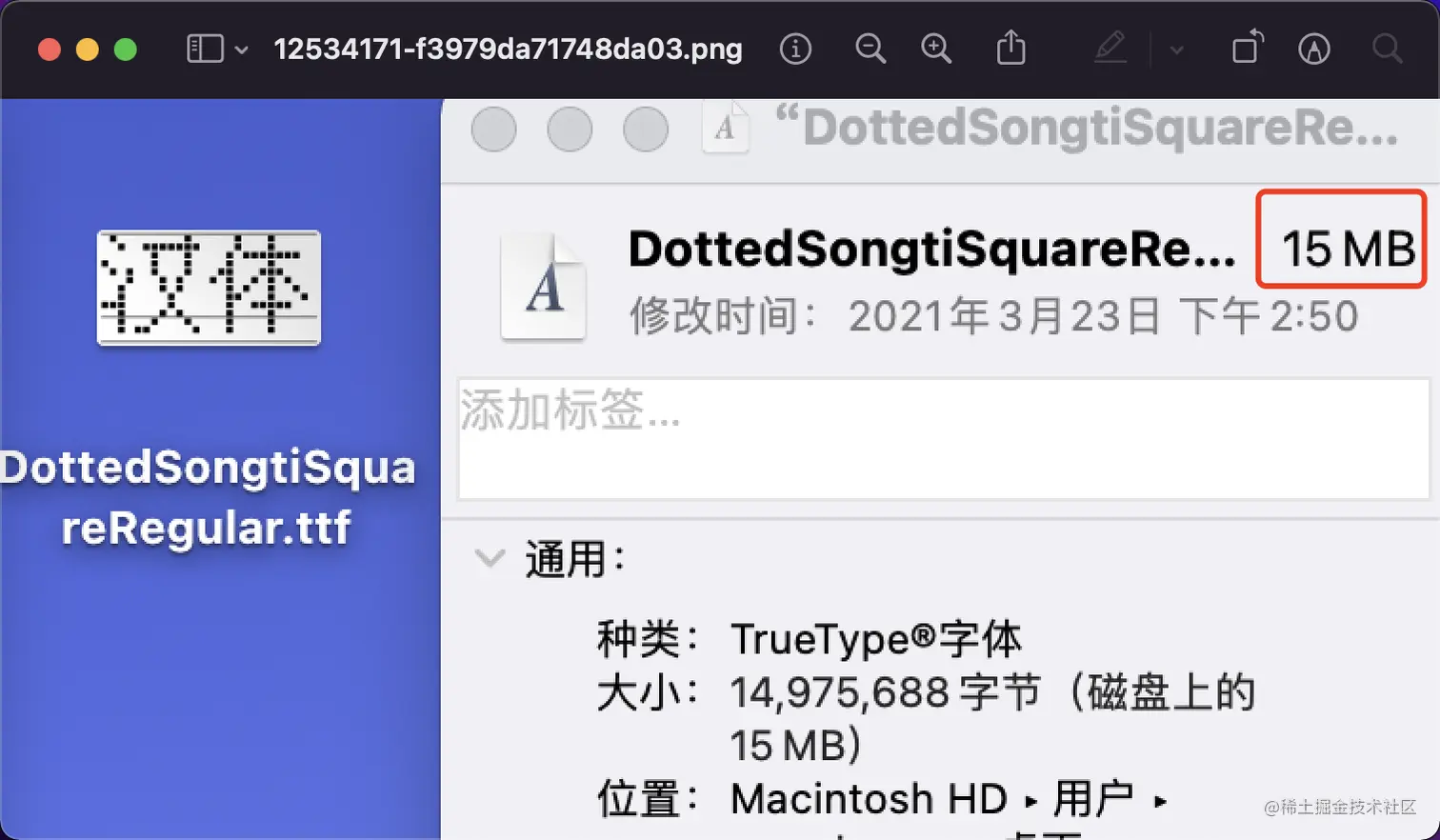Click the 修改时间 modification date line
1440x840 pixels.
pyautogui.click(x=993, y=316)
